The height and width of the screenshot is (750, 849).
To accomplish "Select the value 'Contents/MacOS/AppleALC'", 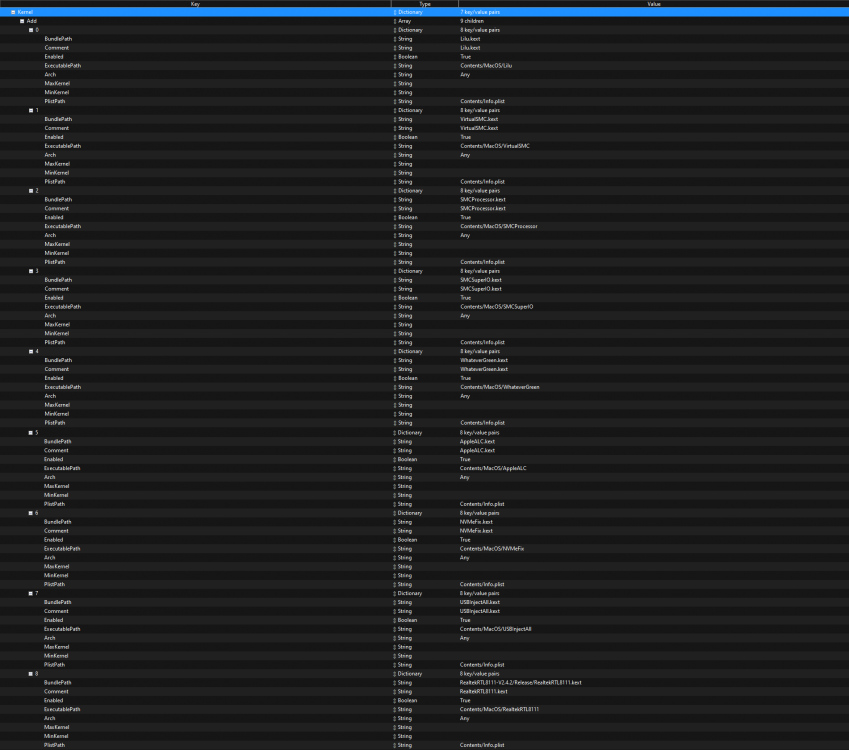I will pyautogui.click(x=493, y=468).
